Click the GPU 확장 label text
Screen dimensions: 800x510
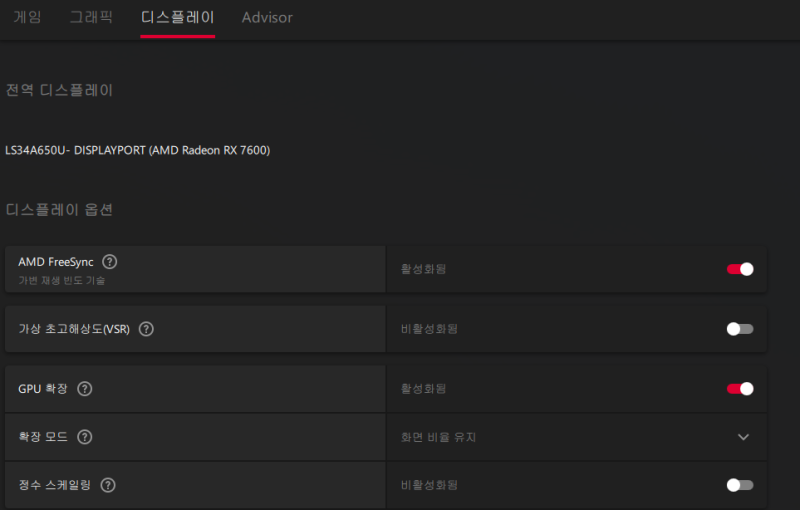pyautogui.click(x=43, y=389)
